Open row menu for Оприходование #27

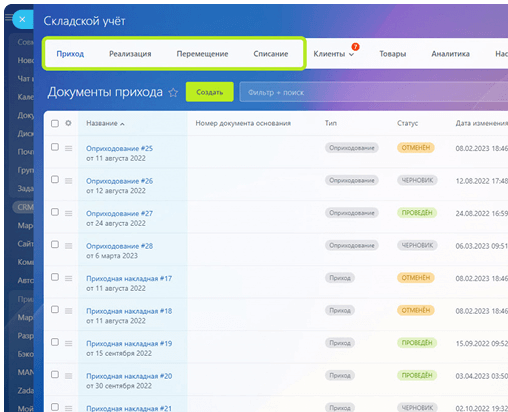[68, 213]
